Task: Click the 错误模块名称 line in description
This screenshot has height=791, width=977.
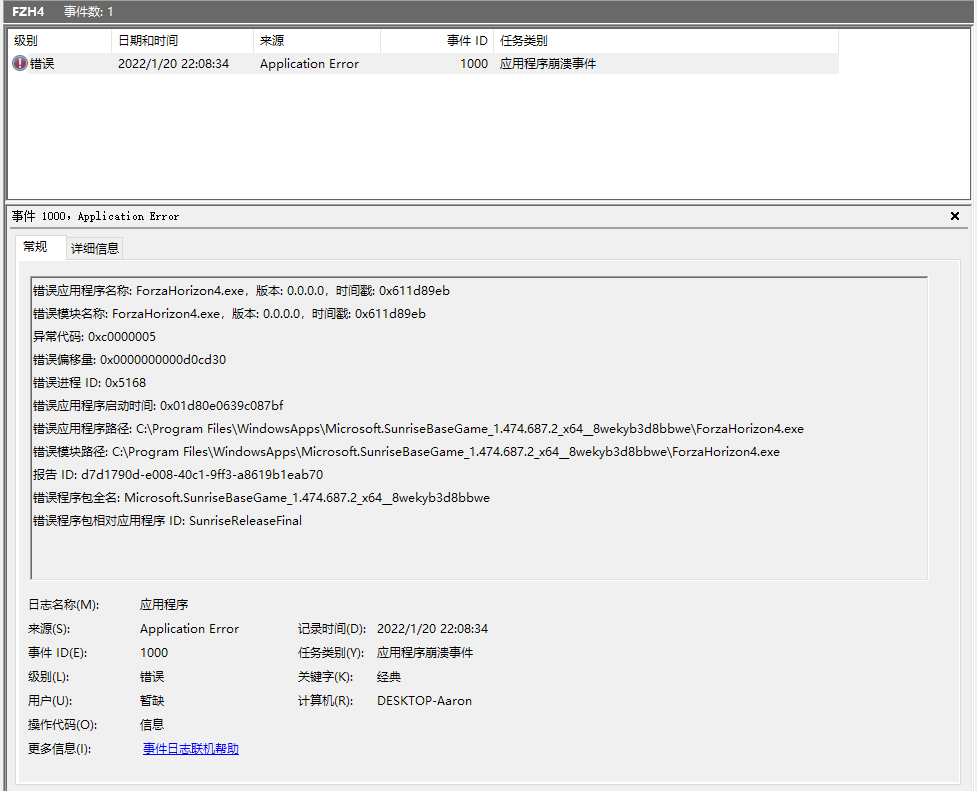Action: [229, 314]
